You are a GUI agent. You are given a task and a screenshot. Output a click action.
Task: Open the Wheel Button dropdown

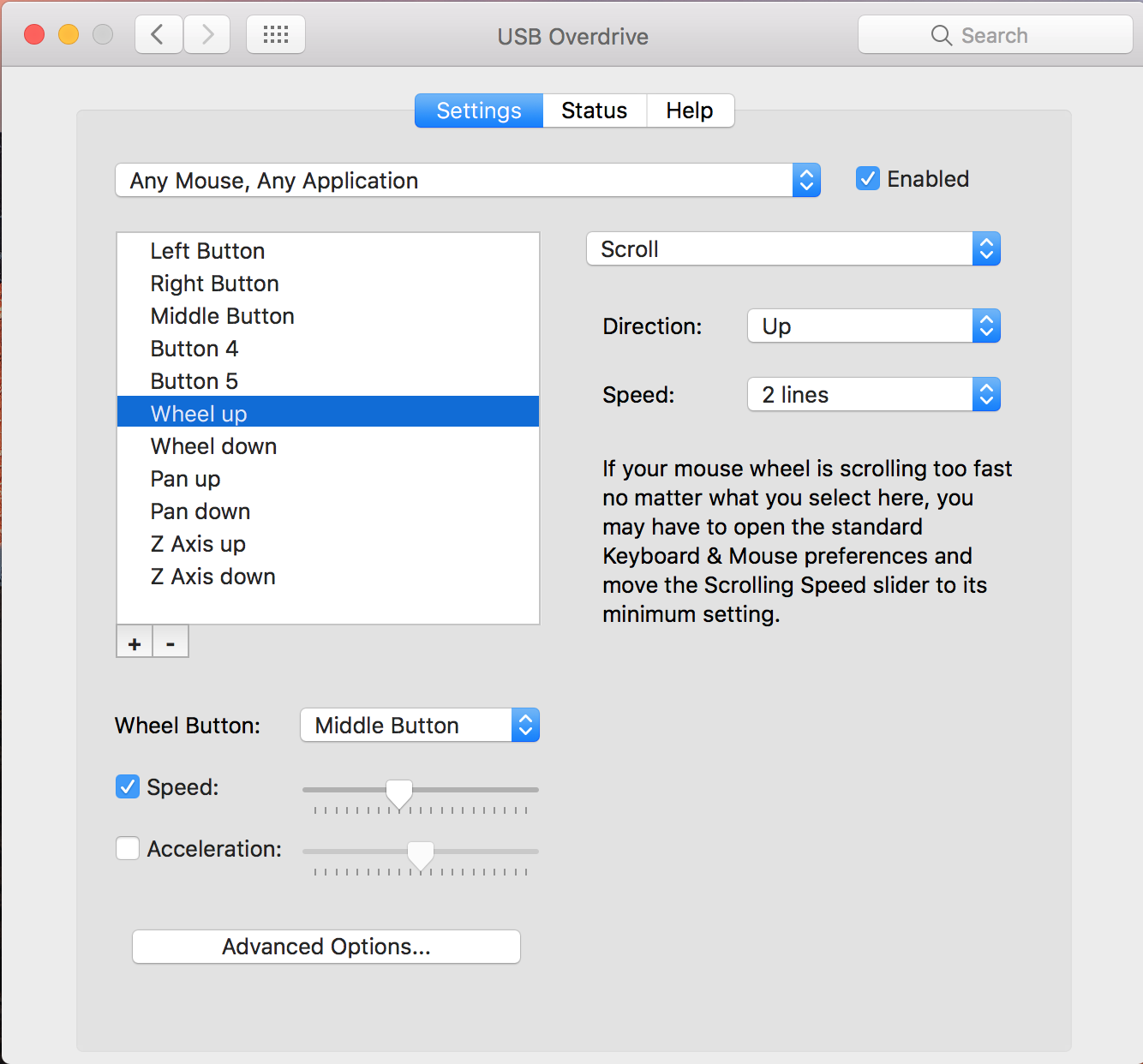click(420, 726)
